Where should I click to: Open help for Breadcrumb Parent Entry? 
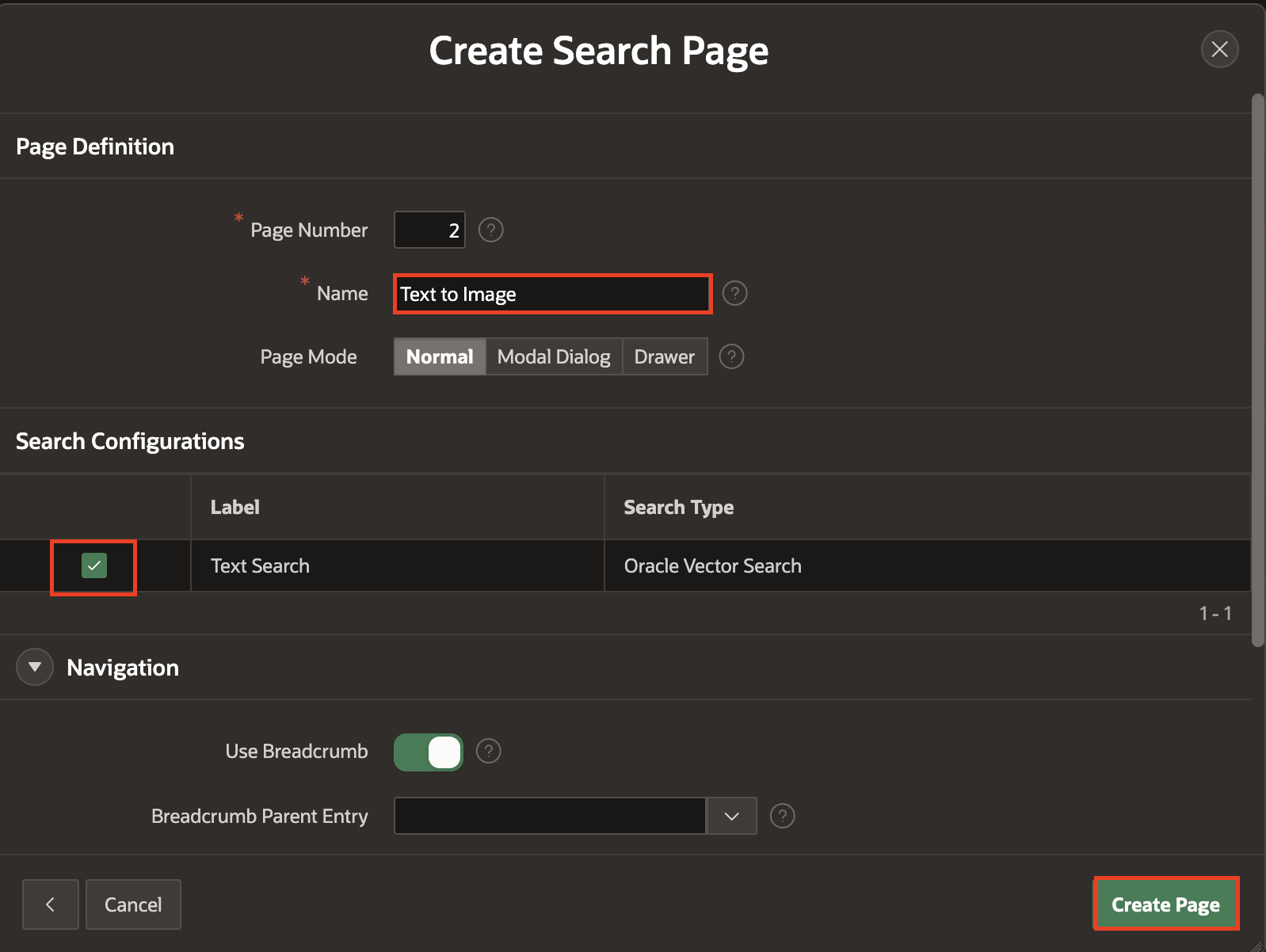click(x=782, y=816)
